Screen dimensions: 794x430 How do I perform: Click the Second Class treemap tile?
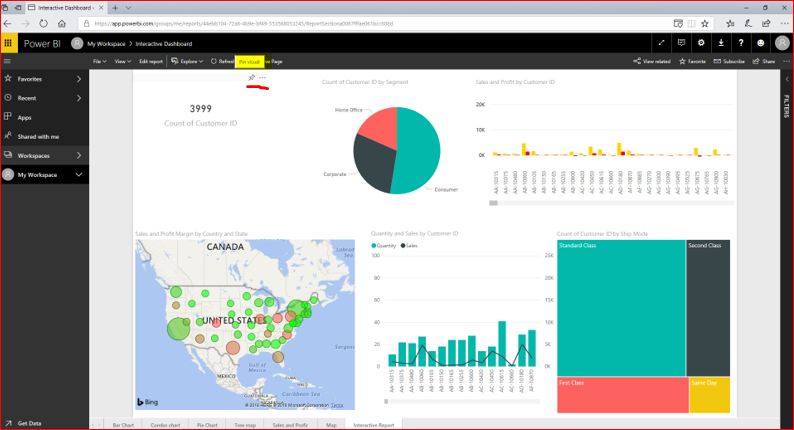pos(708,308)
